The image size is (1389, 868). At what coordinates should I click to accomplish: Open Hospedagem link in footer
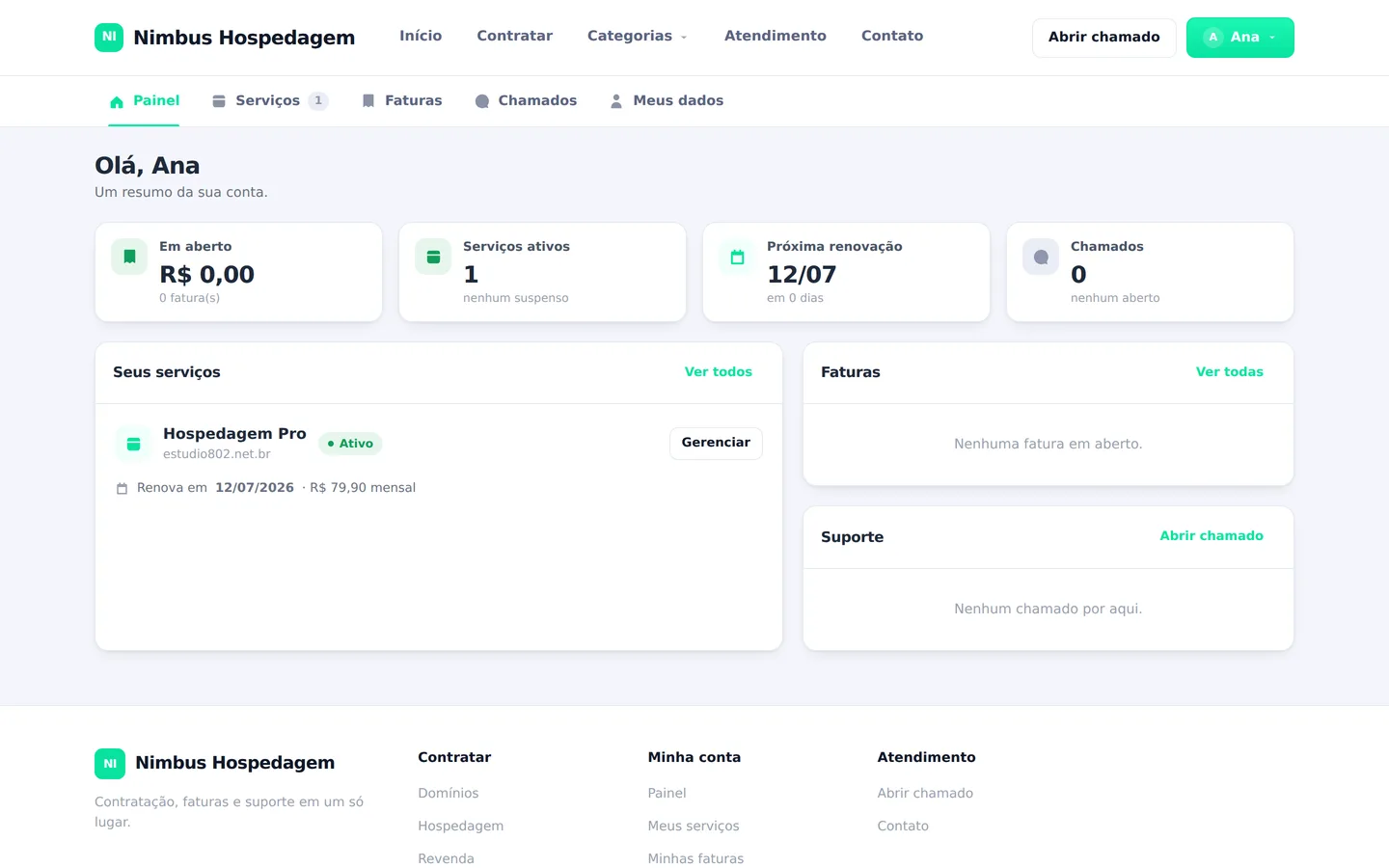pos(461,827)
